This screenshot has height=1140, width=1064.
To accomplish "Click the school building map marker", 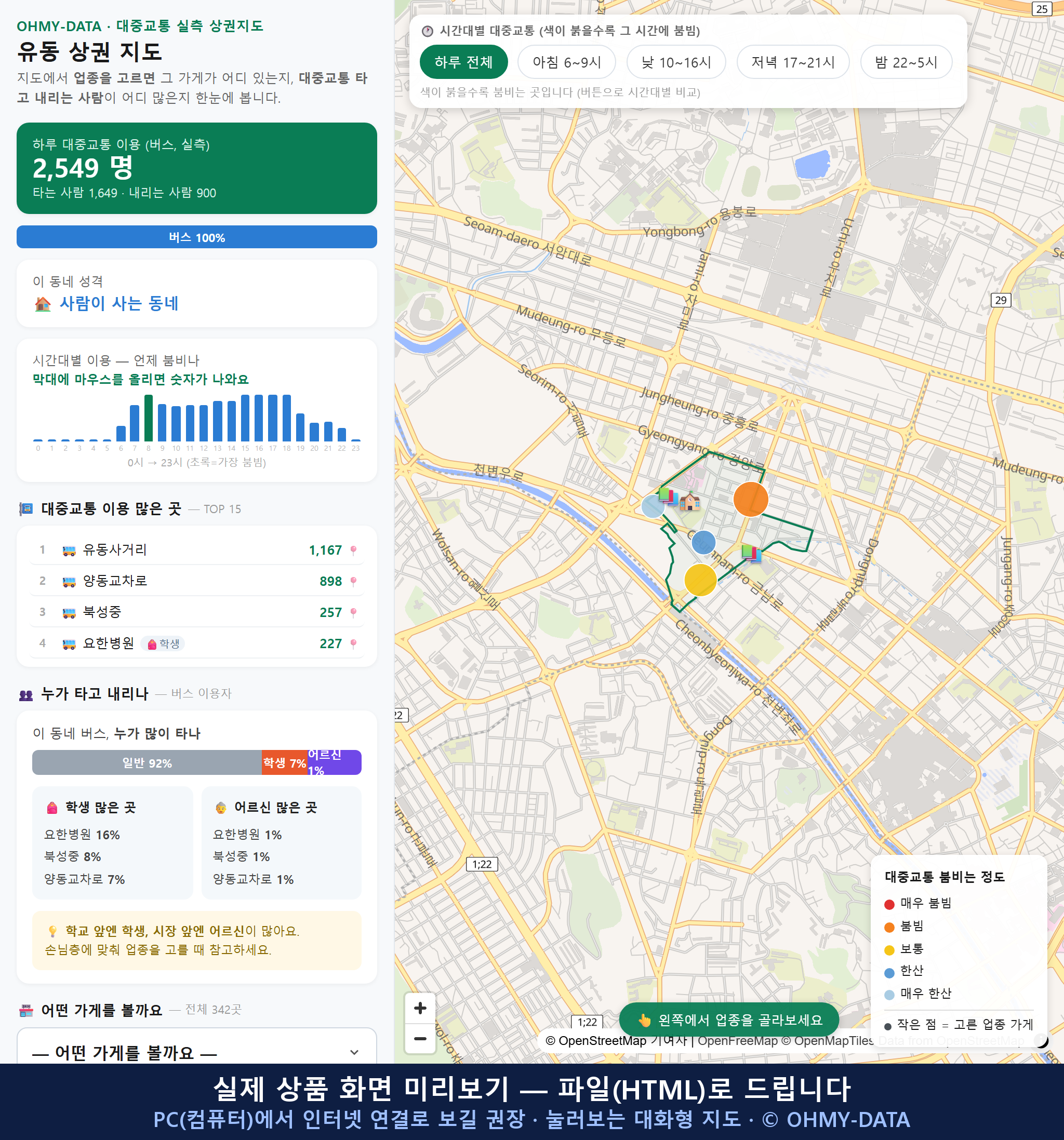I will (690, 501).
